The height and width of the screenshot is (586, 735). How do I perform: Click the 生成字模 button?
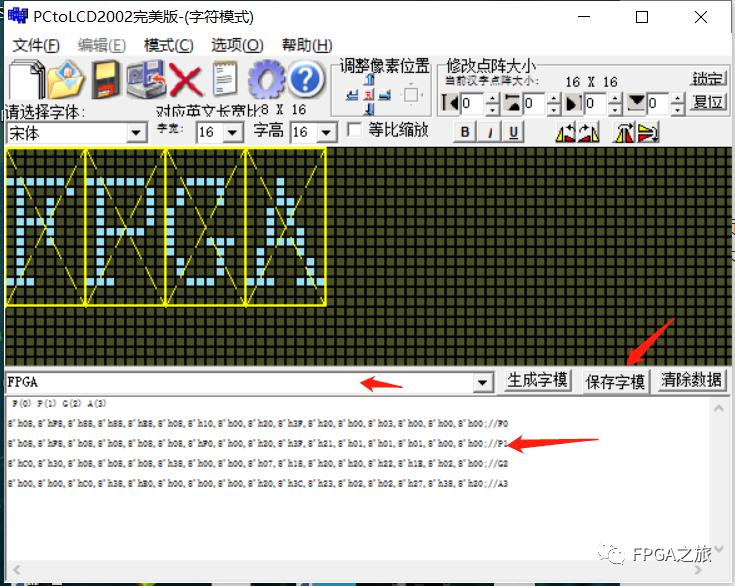(x=538, y=381)
